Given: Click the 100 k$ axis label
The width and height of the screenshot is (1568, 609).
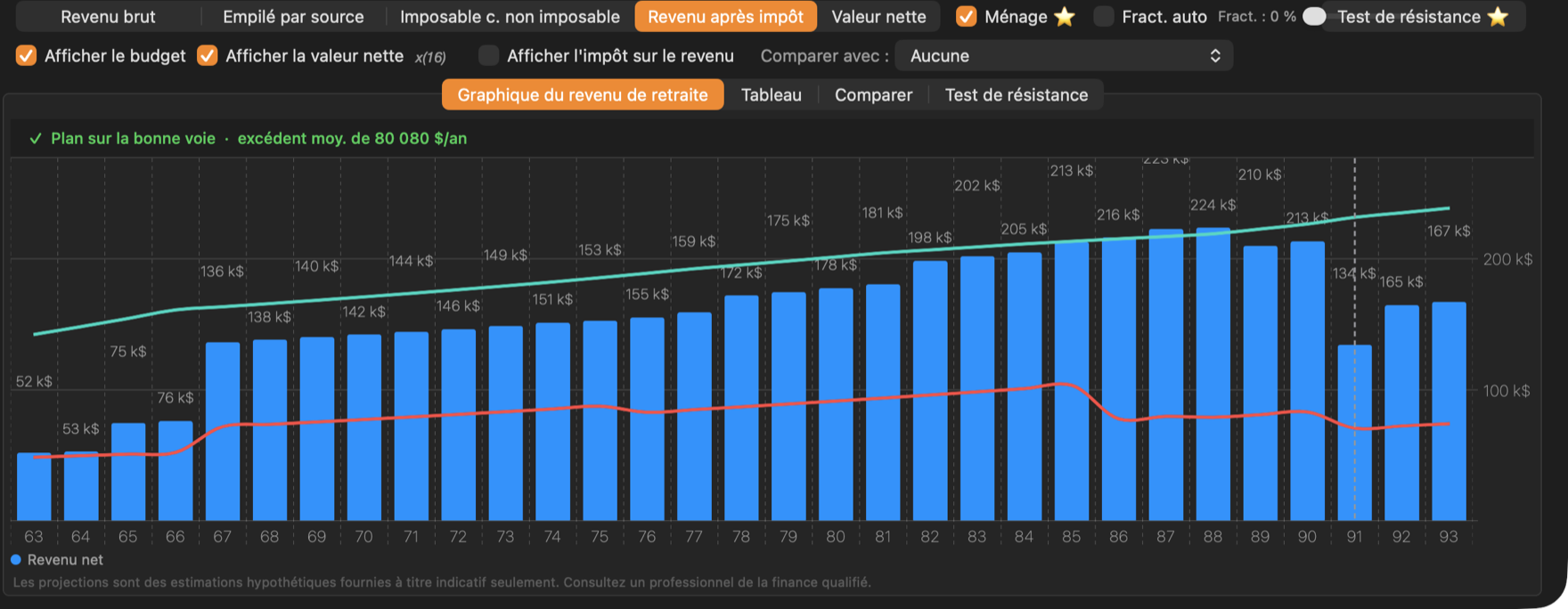Looking at the screenshot, I should (1507, 391).
